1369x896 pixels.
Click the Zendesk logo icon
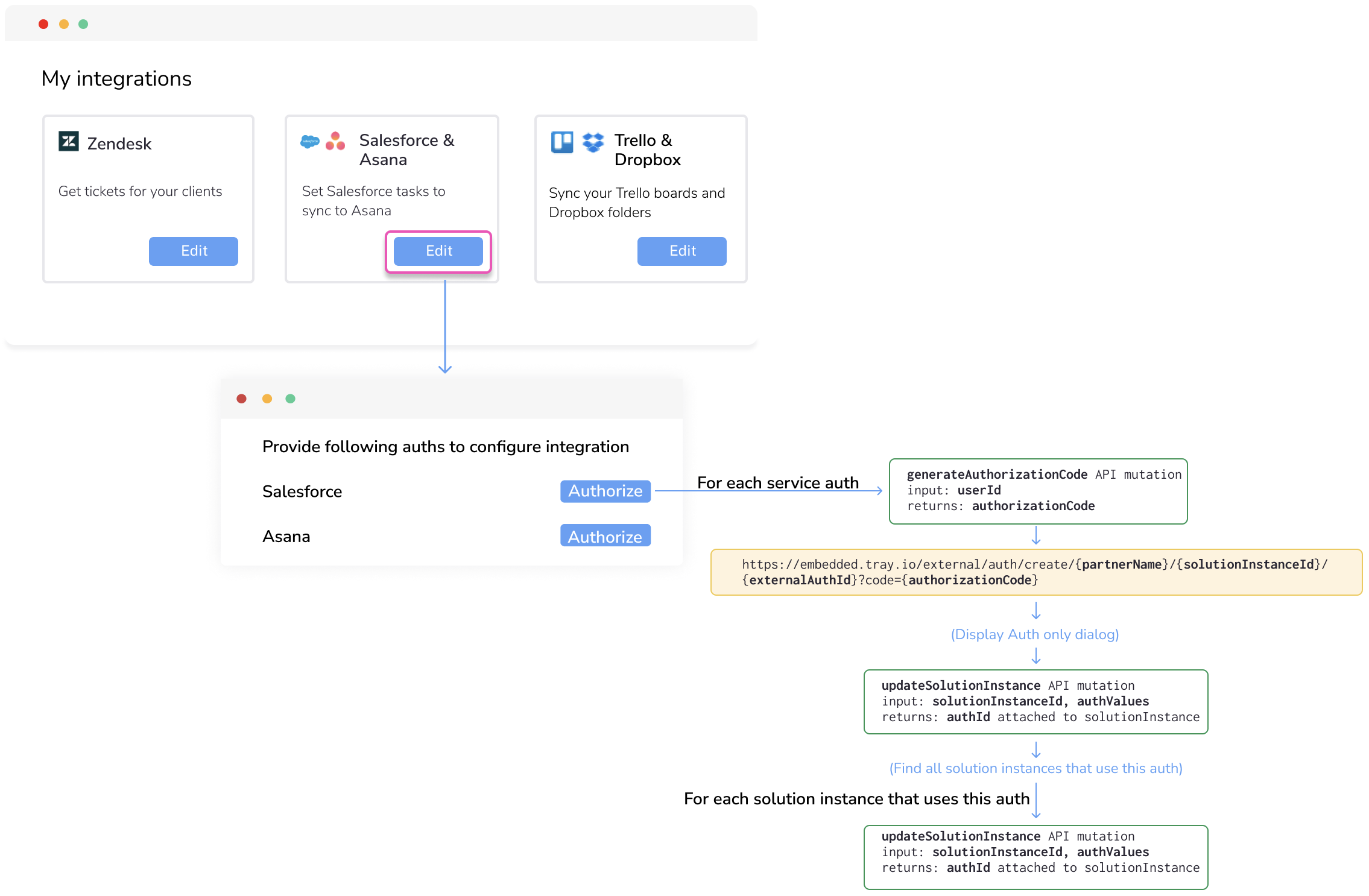click(x=69, y=142)
